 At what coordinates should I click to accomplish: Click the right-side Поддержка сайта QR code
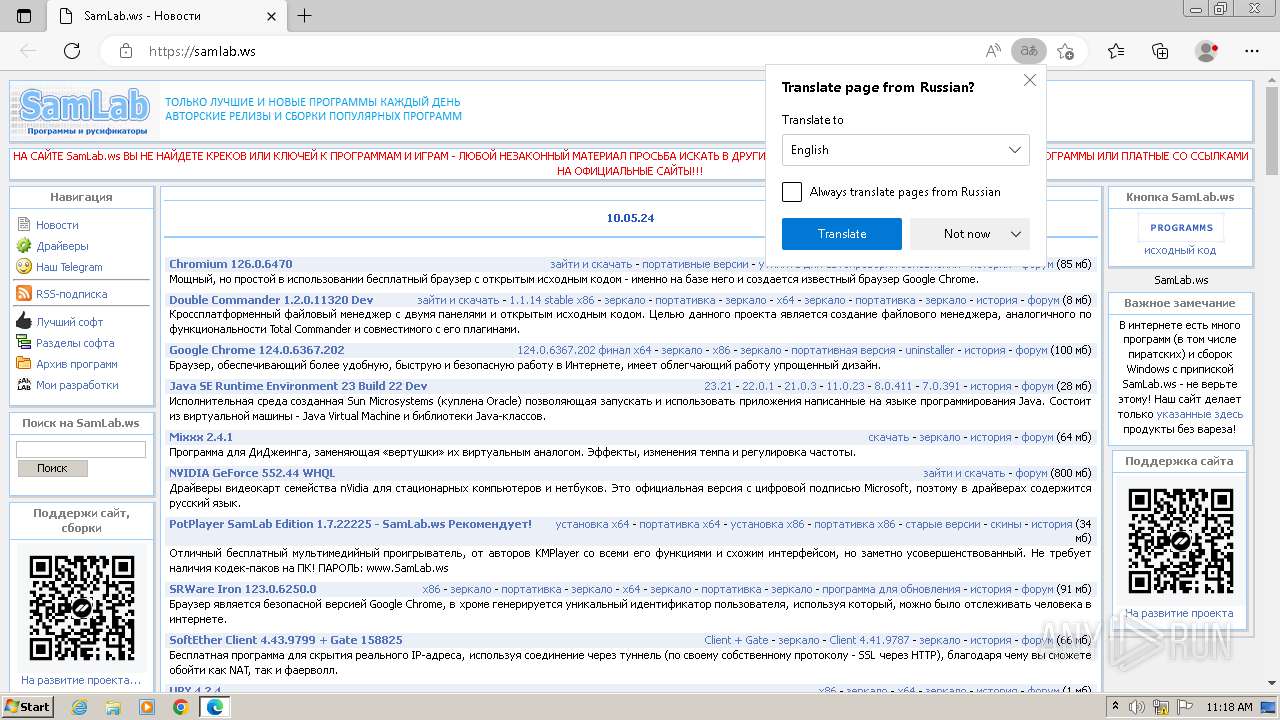point(1180,541)
